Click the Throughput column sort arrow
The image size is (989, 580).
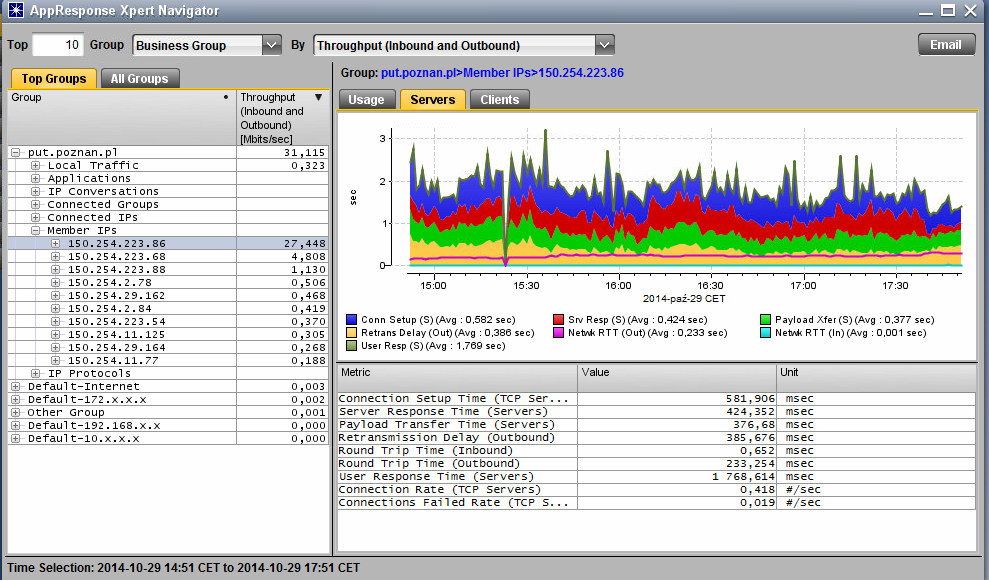319,97
